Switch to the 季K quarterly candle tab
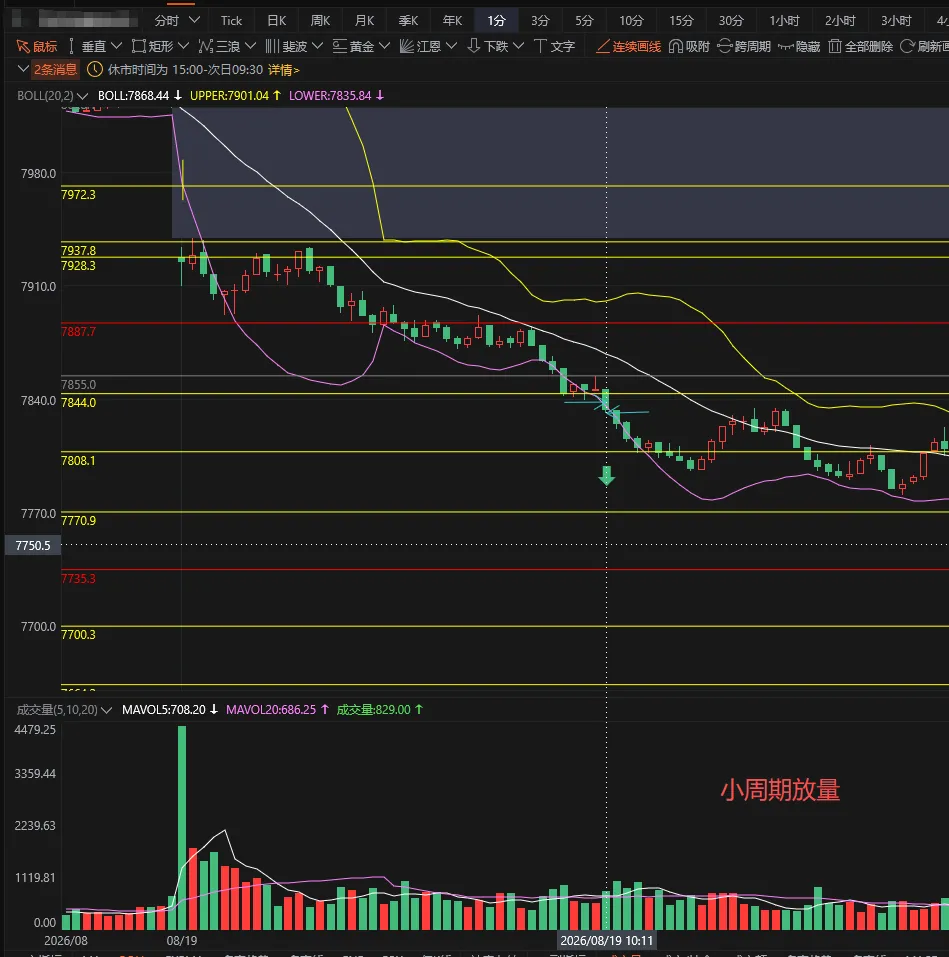Viewport: 949px width, 957px height. (x=408, y=21)
